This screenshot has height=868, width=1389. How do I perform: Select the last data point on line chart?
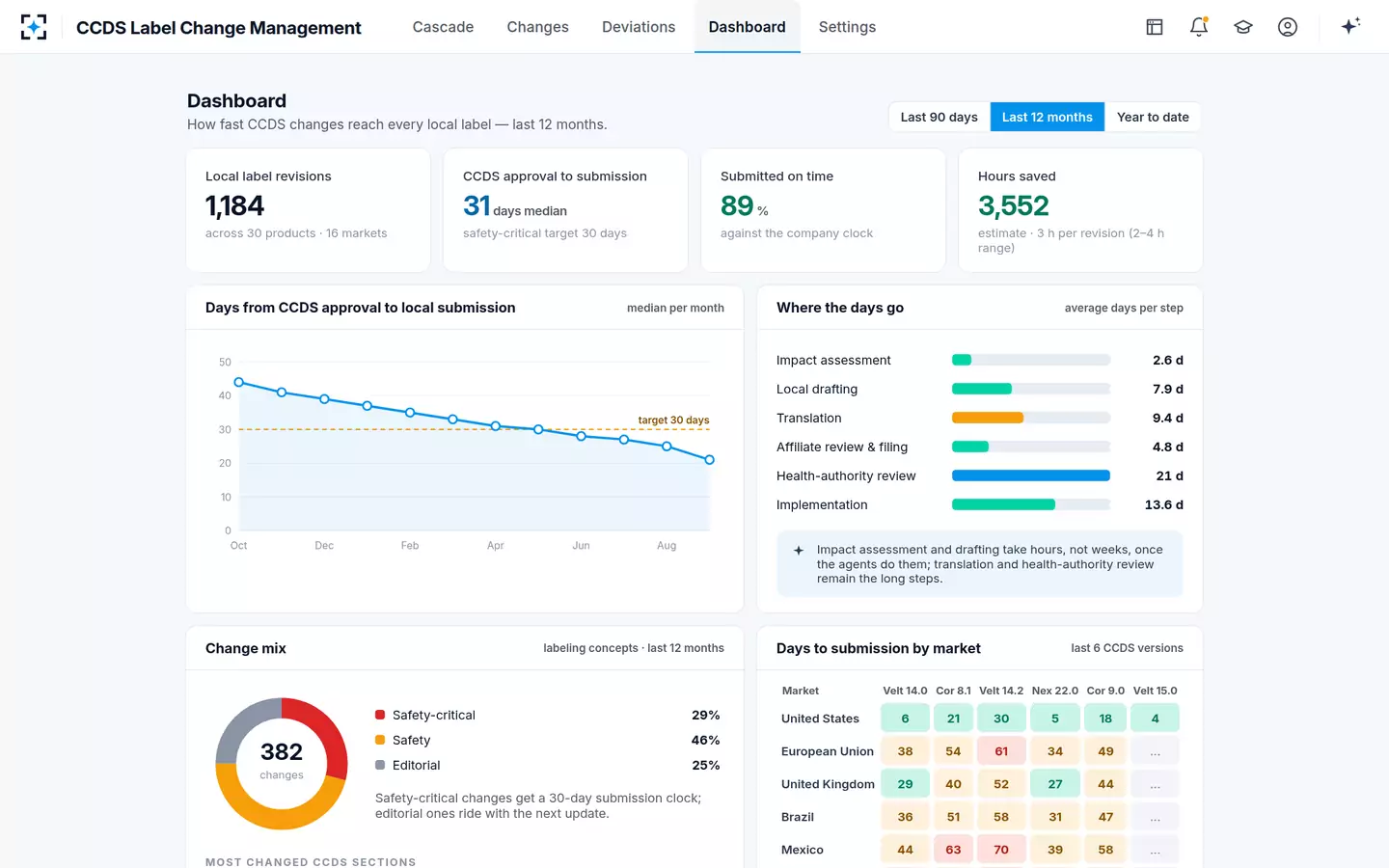(710, 460)
